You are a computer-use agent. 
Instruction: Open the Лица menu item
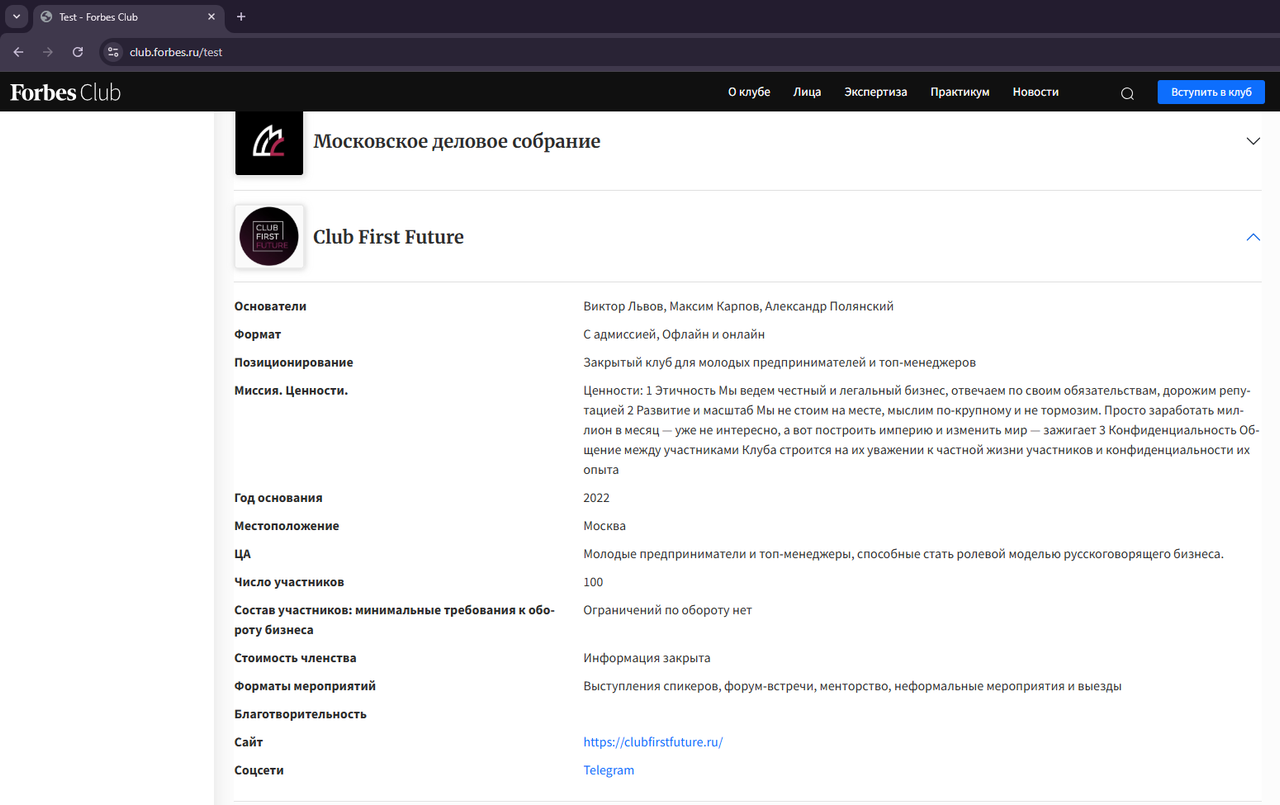click(807, 92)
